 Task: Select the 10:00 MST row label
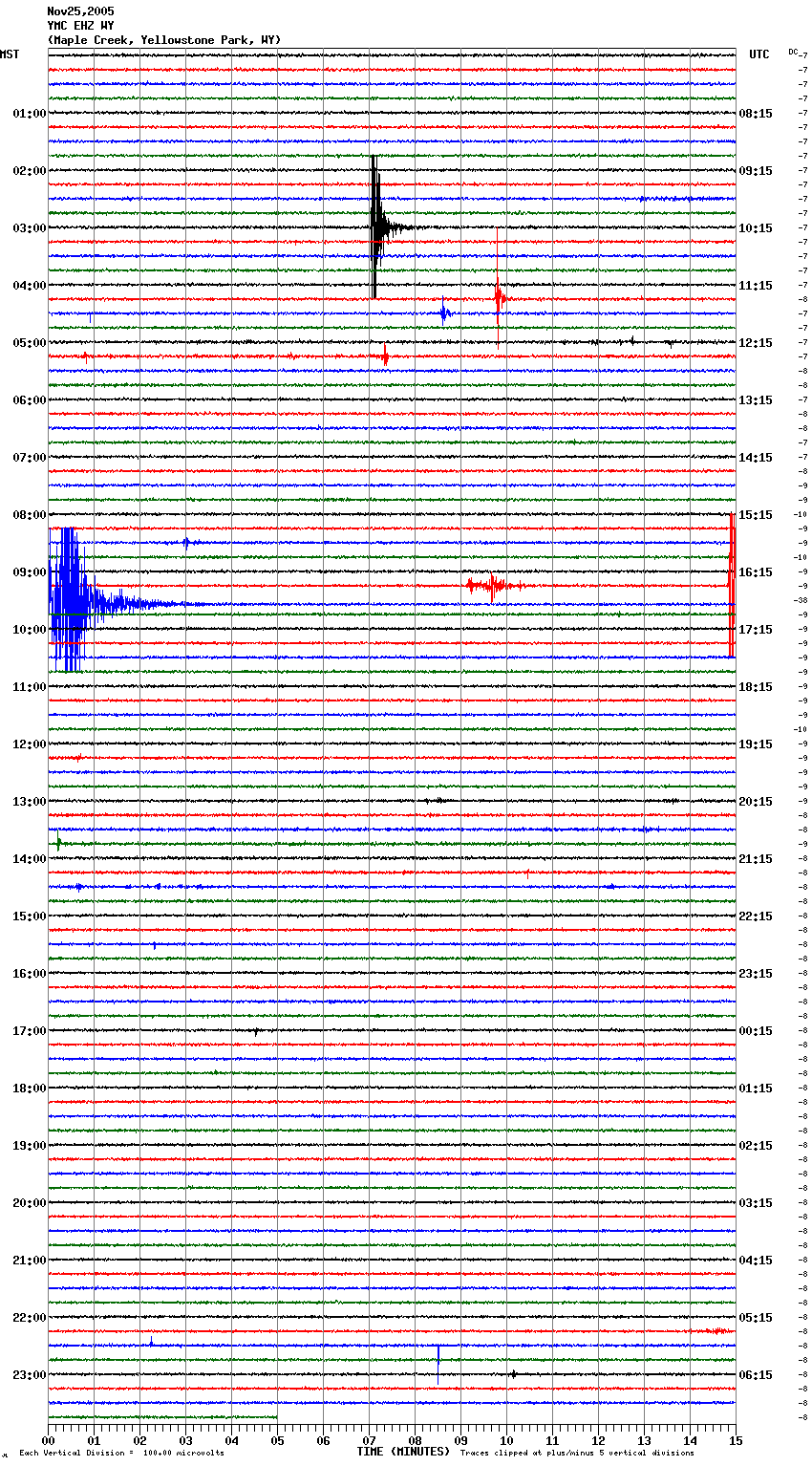point(30,630)
